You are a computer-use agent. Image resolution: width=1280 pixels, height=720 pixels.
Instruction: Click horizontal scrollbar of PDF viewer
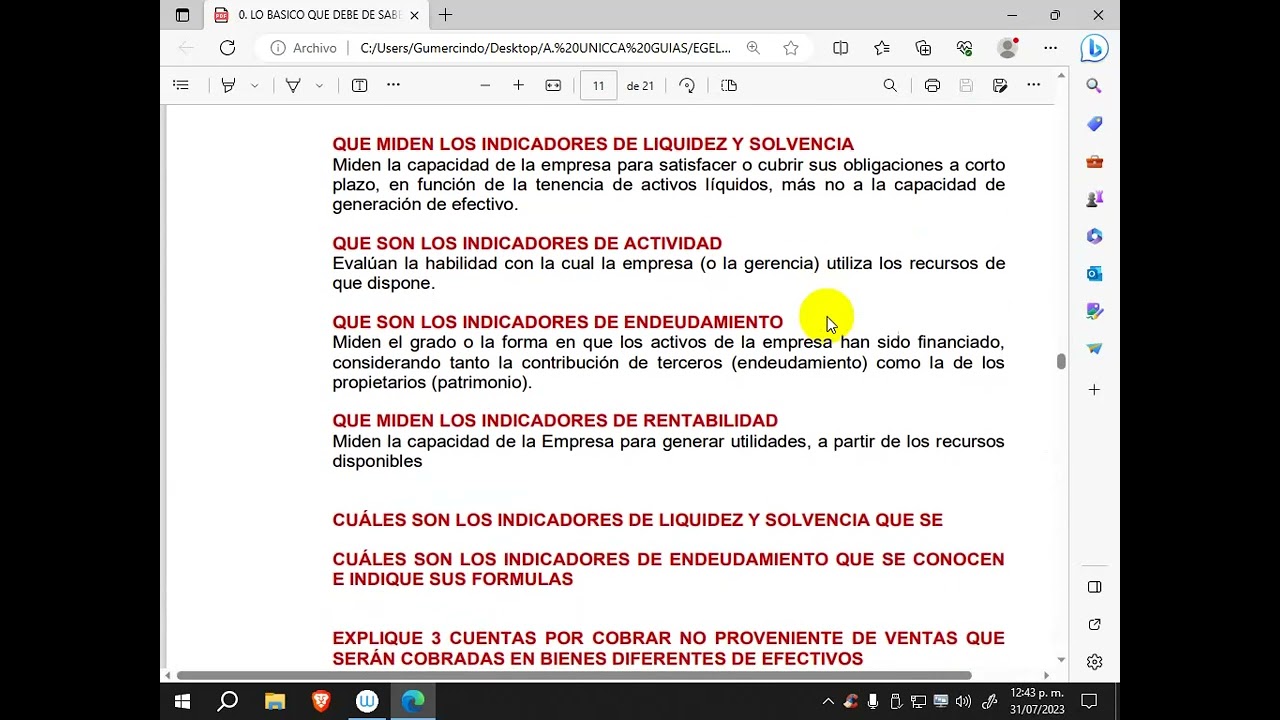tap(573, 675)
